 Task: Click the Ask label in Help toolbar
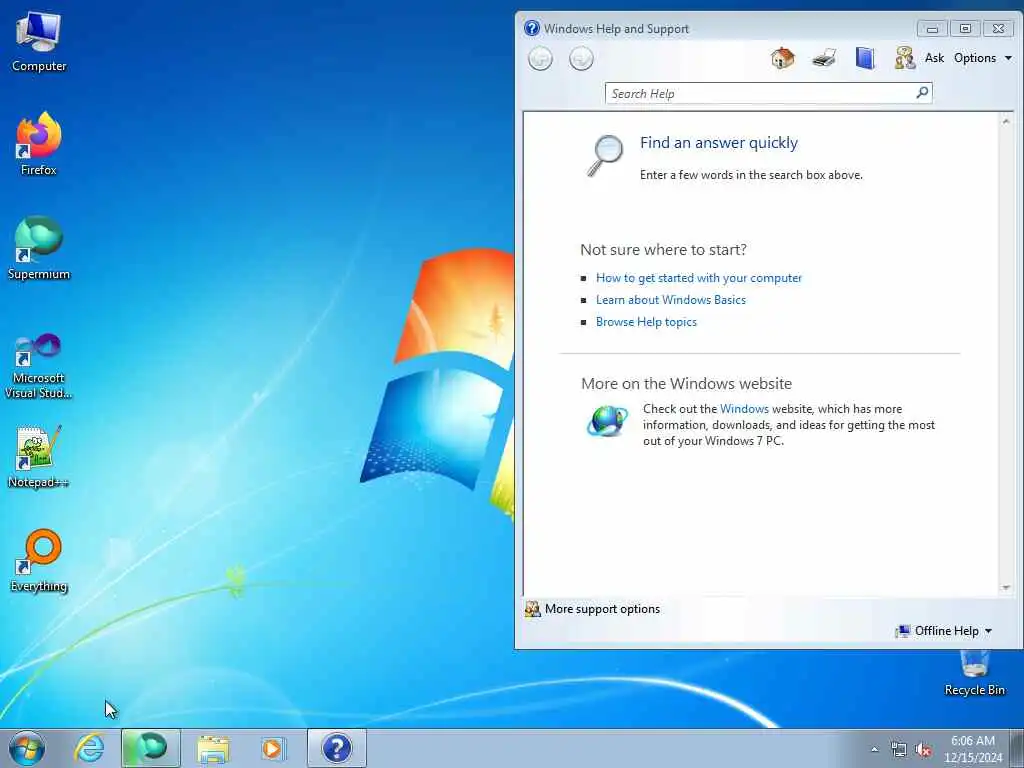[x=934, y=58]
